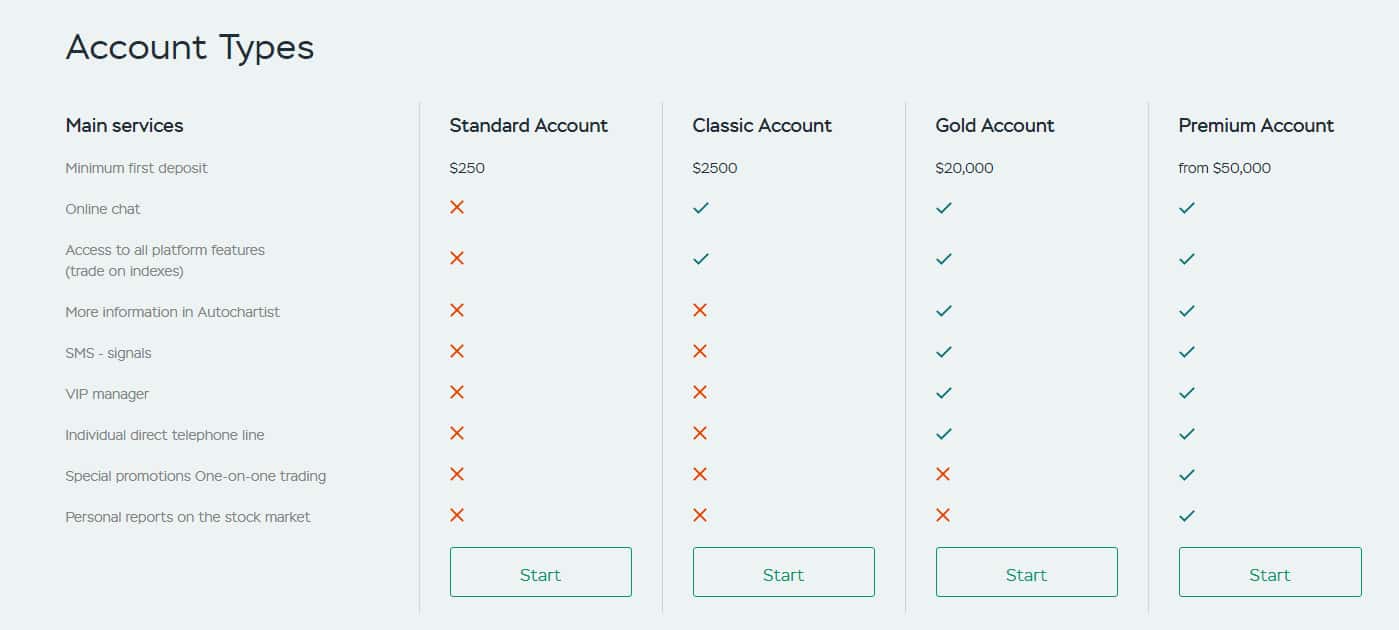Viewport: 1399px width, 630px height.
Task: Select Start for the Premium Account
Action: pyautogui.click(x=1269, y=572)
